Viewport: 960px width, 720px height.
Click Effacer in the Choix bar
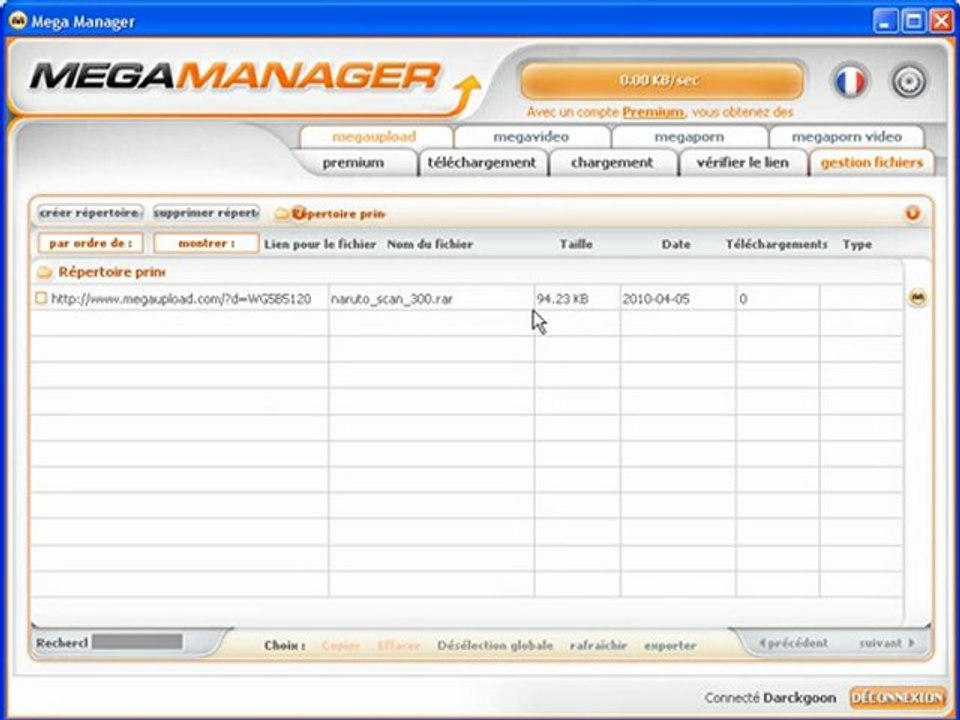pyautogui.click(x=399, y=645)
